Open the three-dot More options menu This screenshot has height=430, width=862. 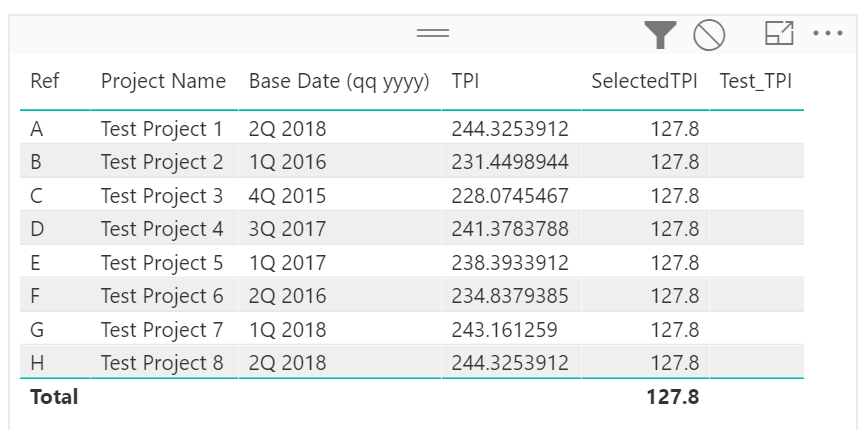[828, 34]
